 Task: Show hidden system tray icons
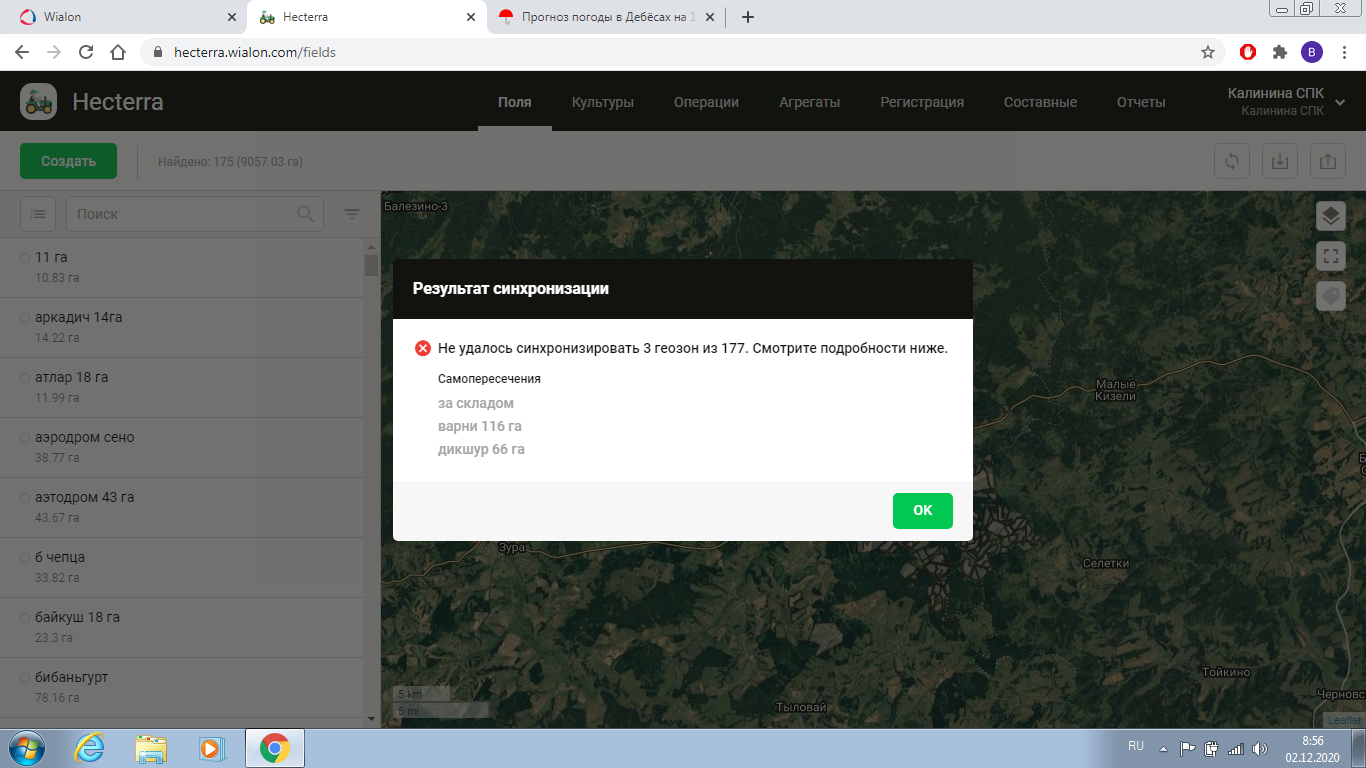[1163, 748]
